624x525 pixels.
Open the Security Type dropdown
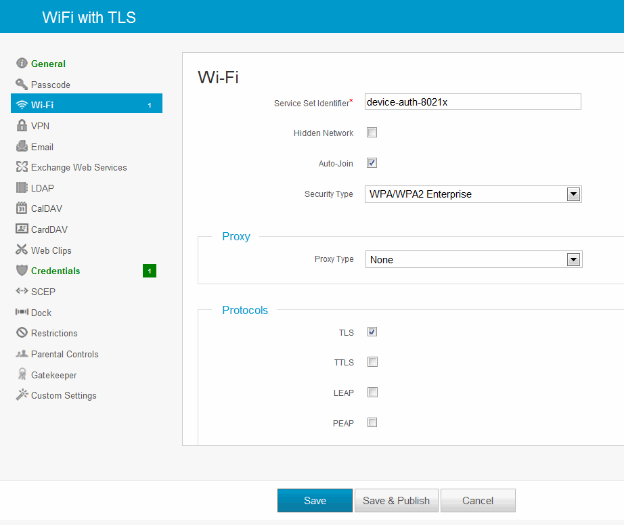point(472,194)
